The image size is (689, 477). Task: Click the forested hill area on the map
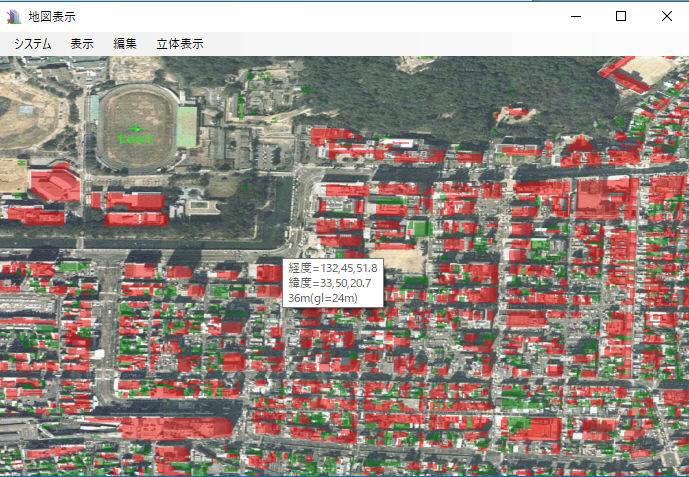coord(400,95)
